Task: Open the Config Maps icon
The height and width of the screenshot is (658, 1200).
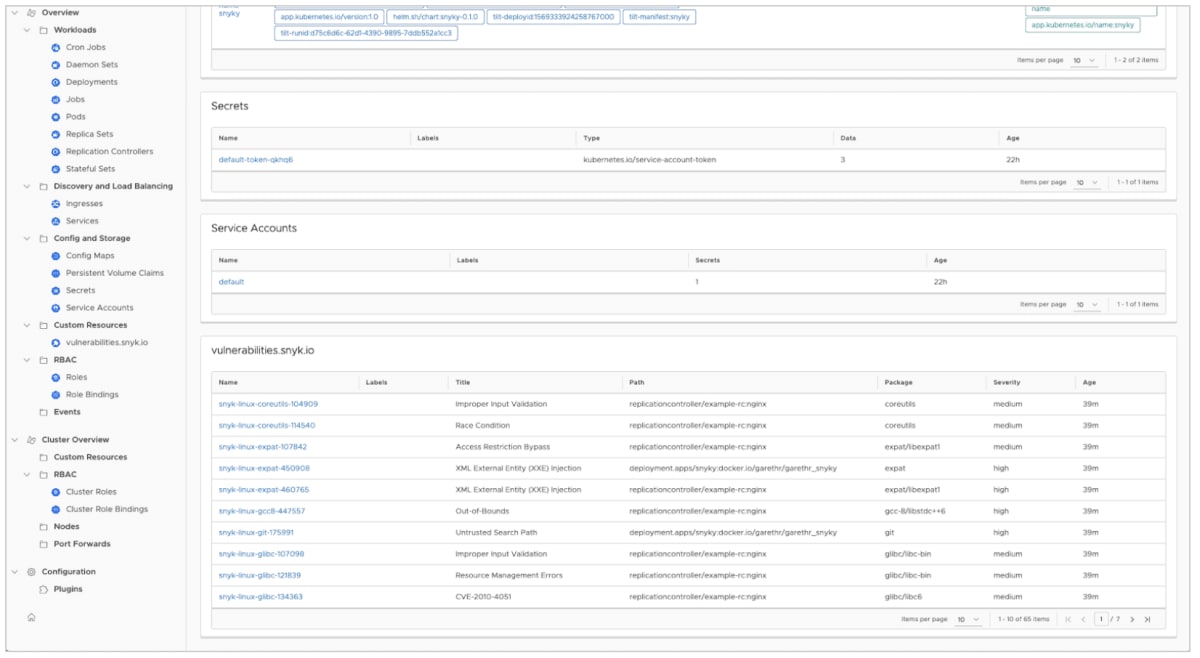Action: tap(56, 256)
